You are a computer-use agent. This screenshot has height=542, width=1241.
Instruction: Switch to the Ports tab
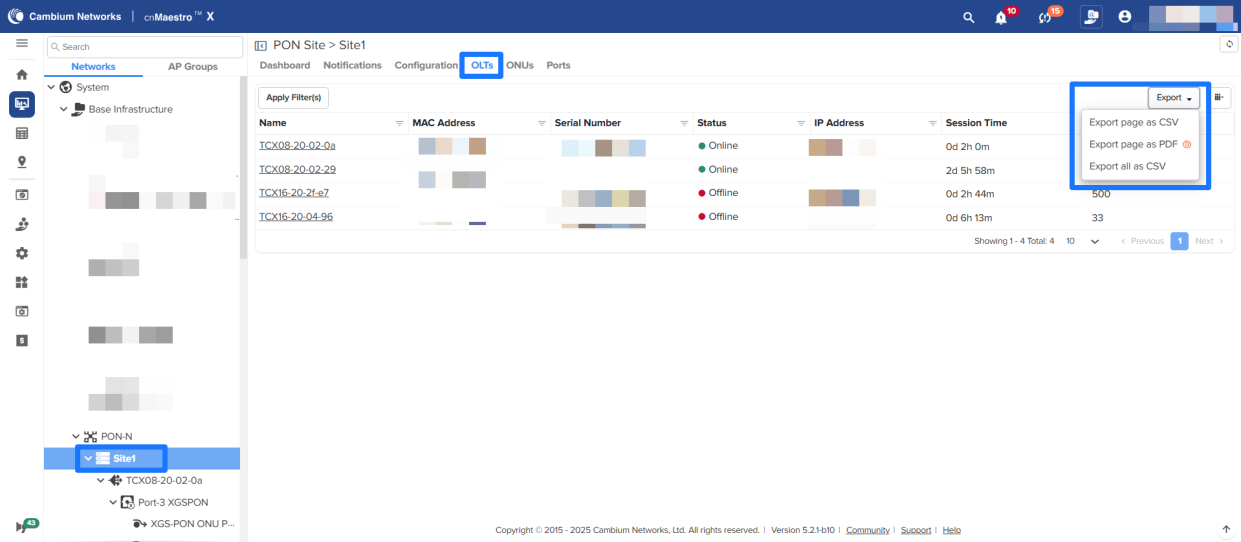pyautogui.click(x=558, y=65)
